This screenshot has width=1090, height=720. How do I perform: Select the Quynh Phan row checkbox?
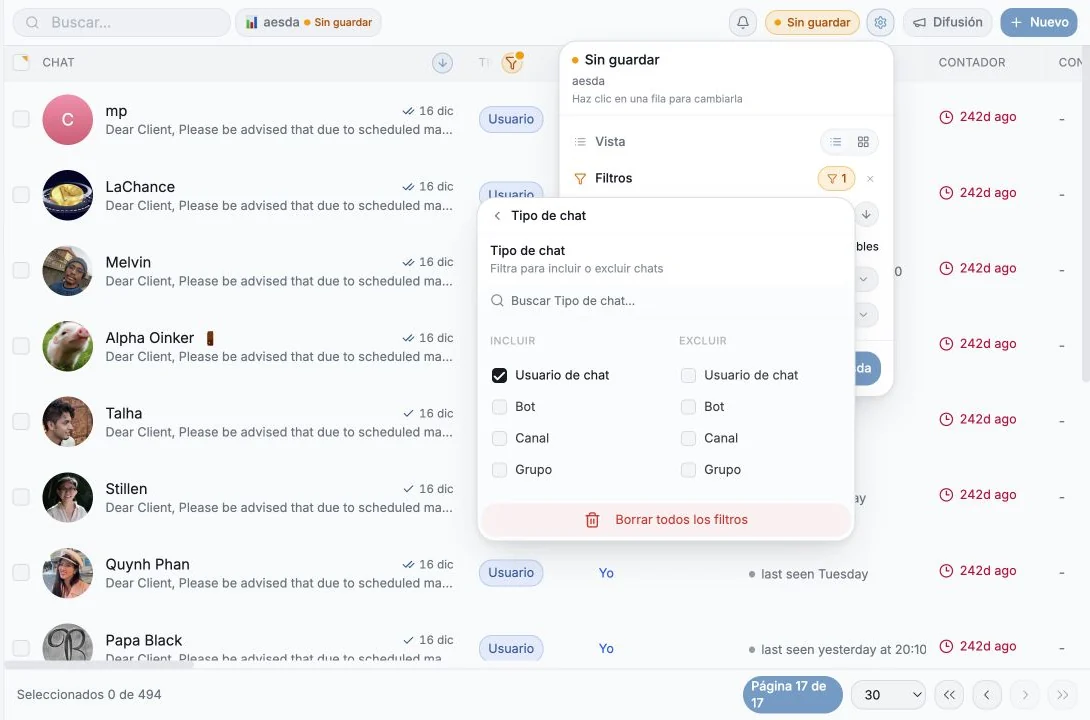(22, 573)
